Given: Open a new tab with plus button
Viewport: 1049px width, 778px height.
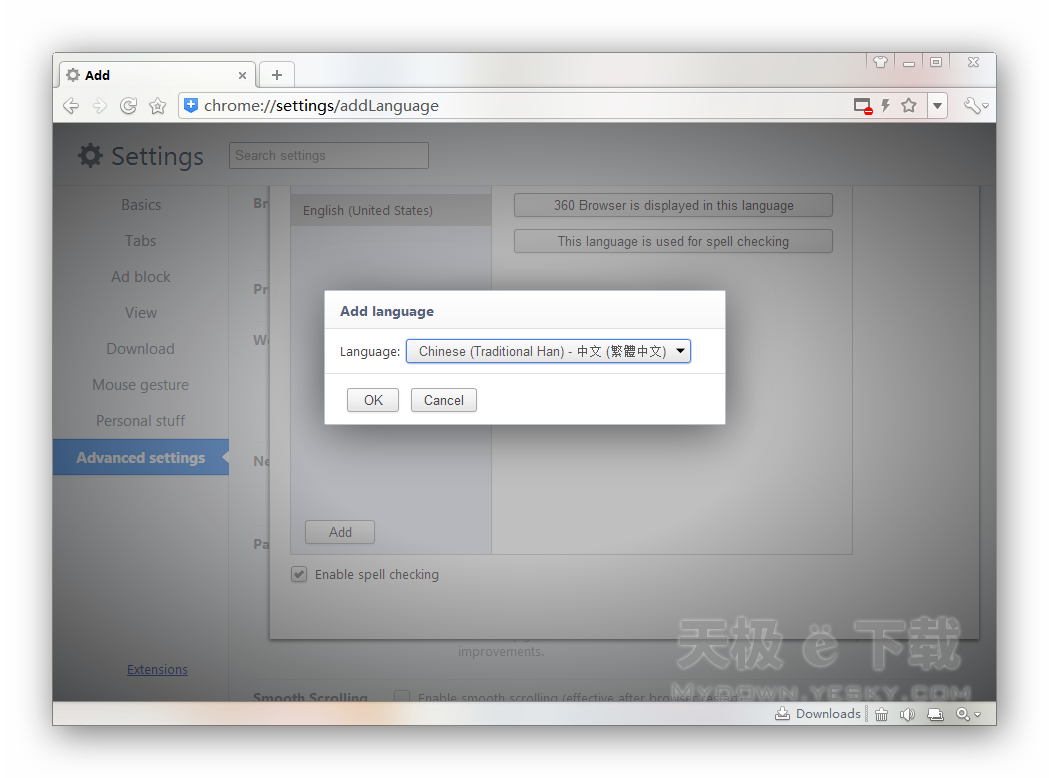Looking at the screenshot, I should [277, 75].
